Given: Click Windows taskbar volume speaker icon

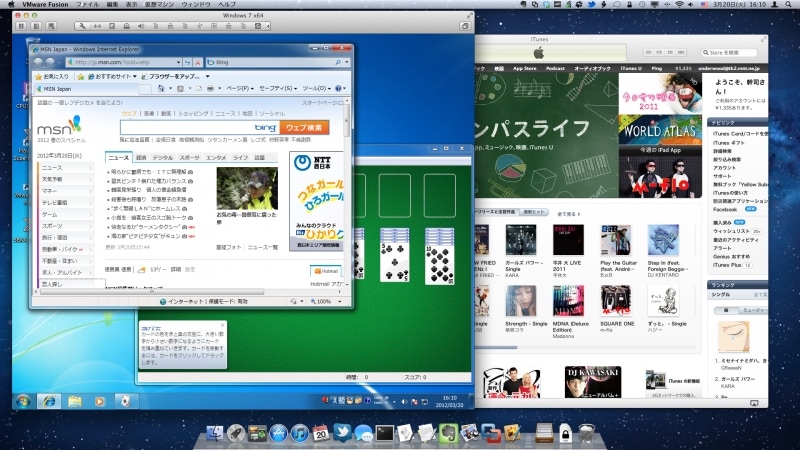Looking at the screenshot, I should pos(404,402).
